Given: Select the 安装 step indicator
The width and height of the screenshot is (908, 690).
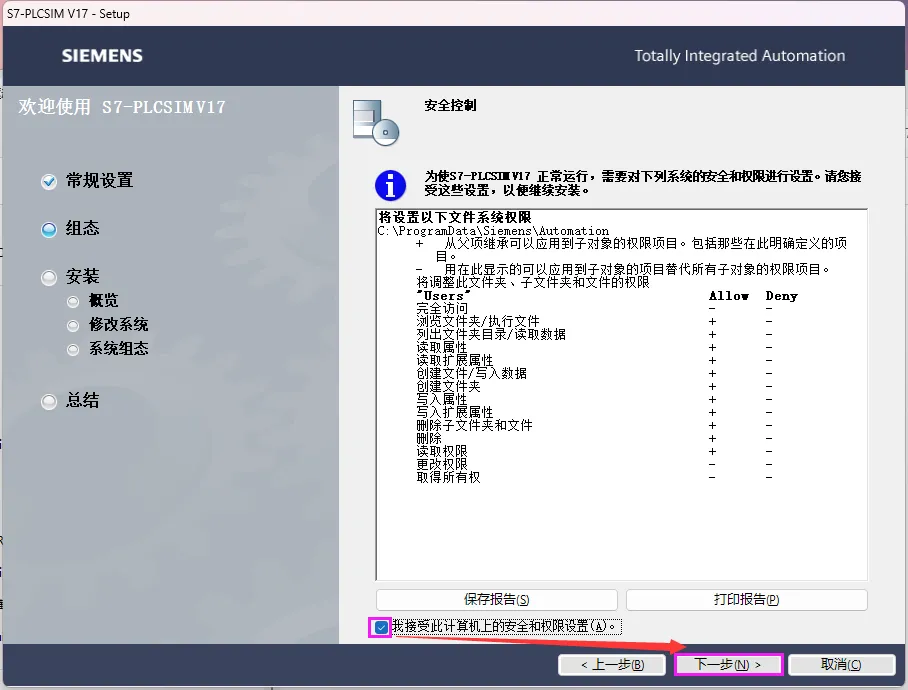Looking at the screenshot, I should coord(49,278).
